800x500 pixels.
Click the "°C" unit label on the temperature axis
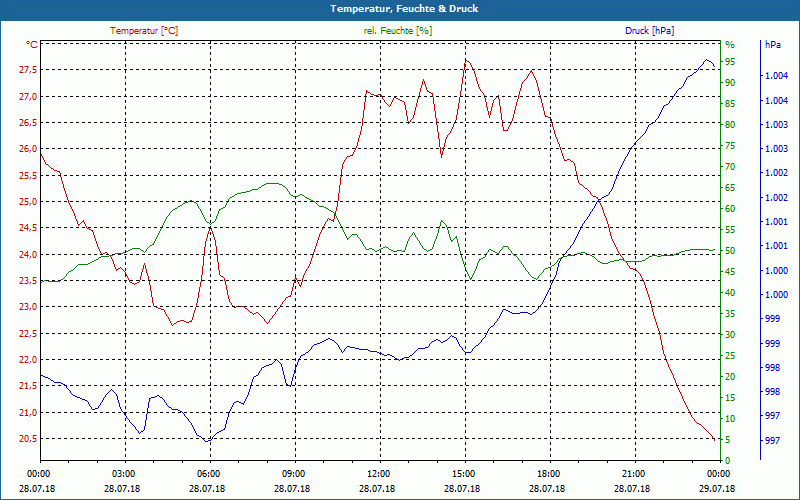tap(32, 44)
